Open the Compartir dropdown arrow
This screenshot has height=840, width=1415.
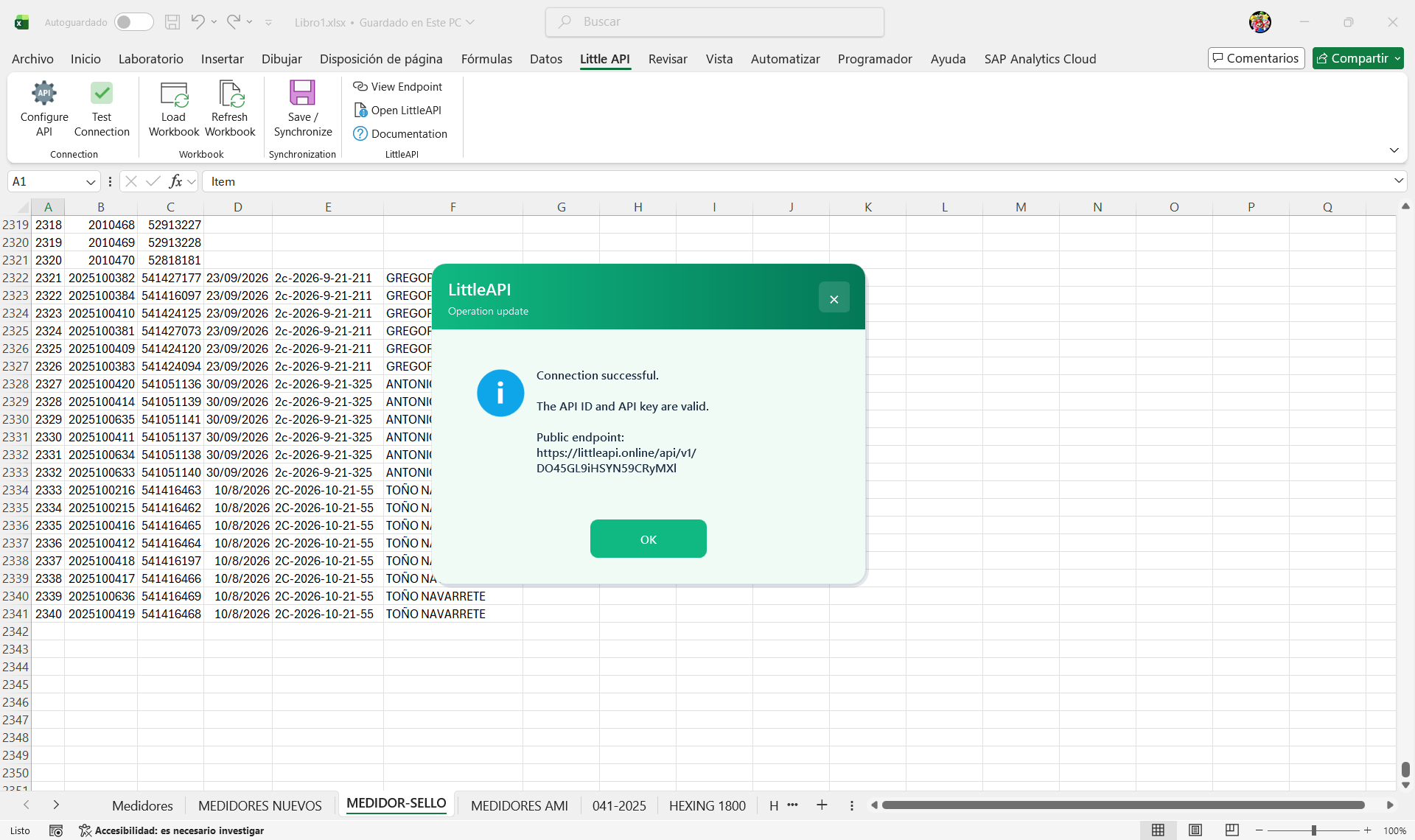click(x=1397, y=58)
